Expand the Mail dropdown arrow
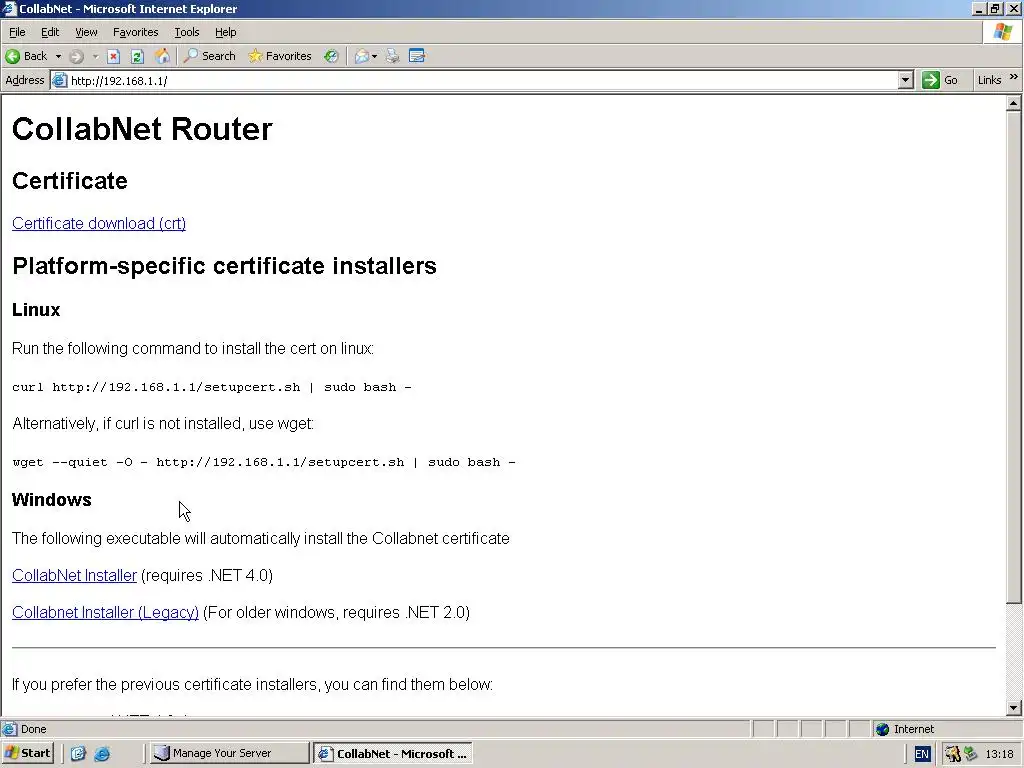This screenshot has height=768, width=1024. point(374,56)
